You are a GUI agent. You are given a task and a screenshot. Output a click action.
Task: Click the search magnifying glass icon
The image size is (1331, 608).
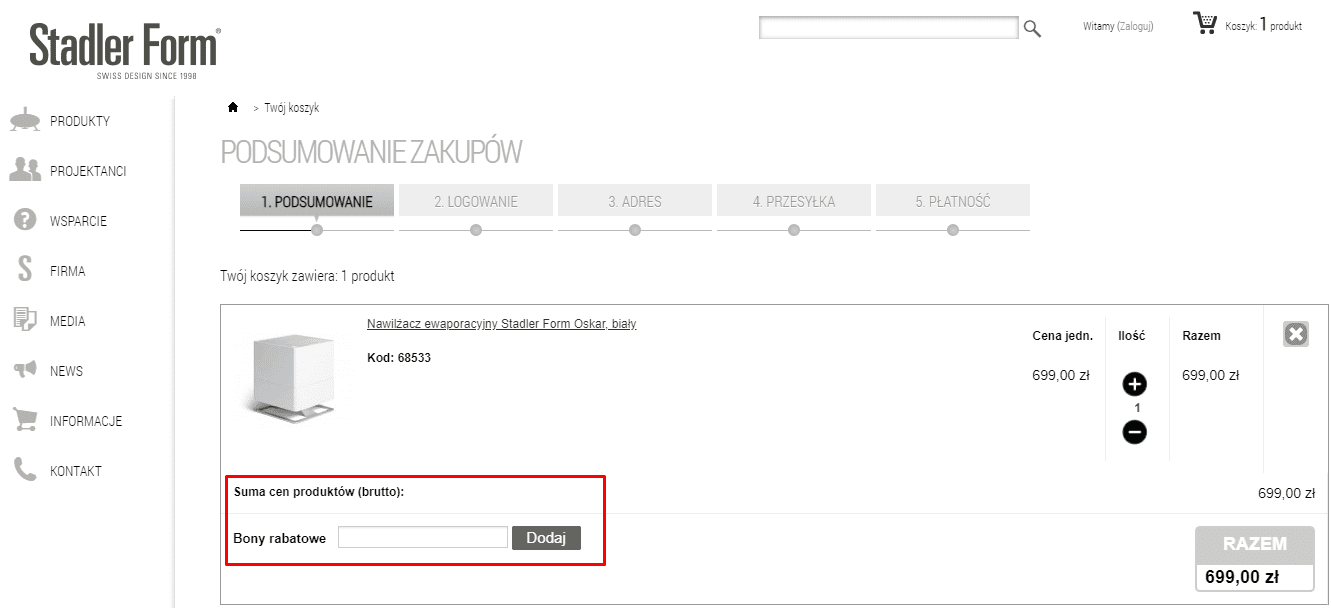[x=1032, y=29]
